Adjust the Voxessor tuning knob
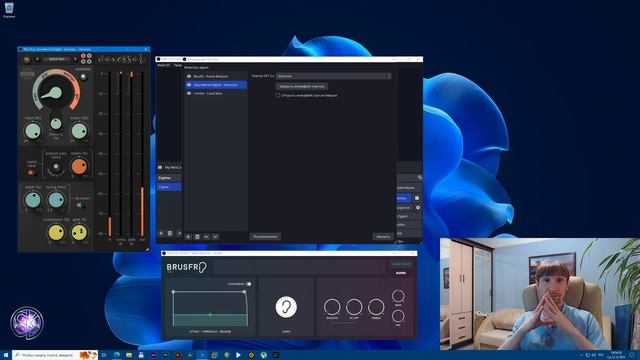Screen dimensions: 640x360 56,200
